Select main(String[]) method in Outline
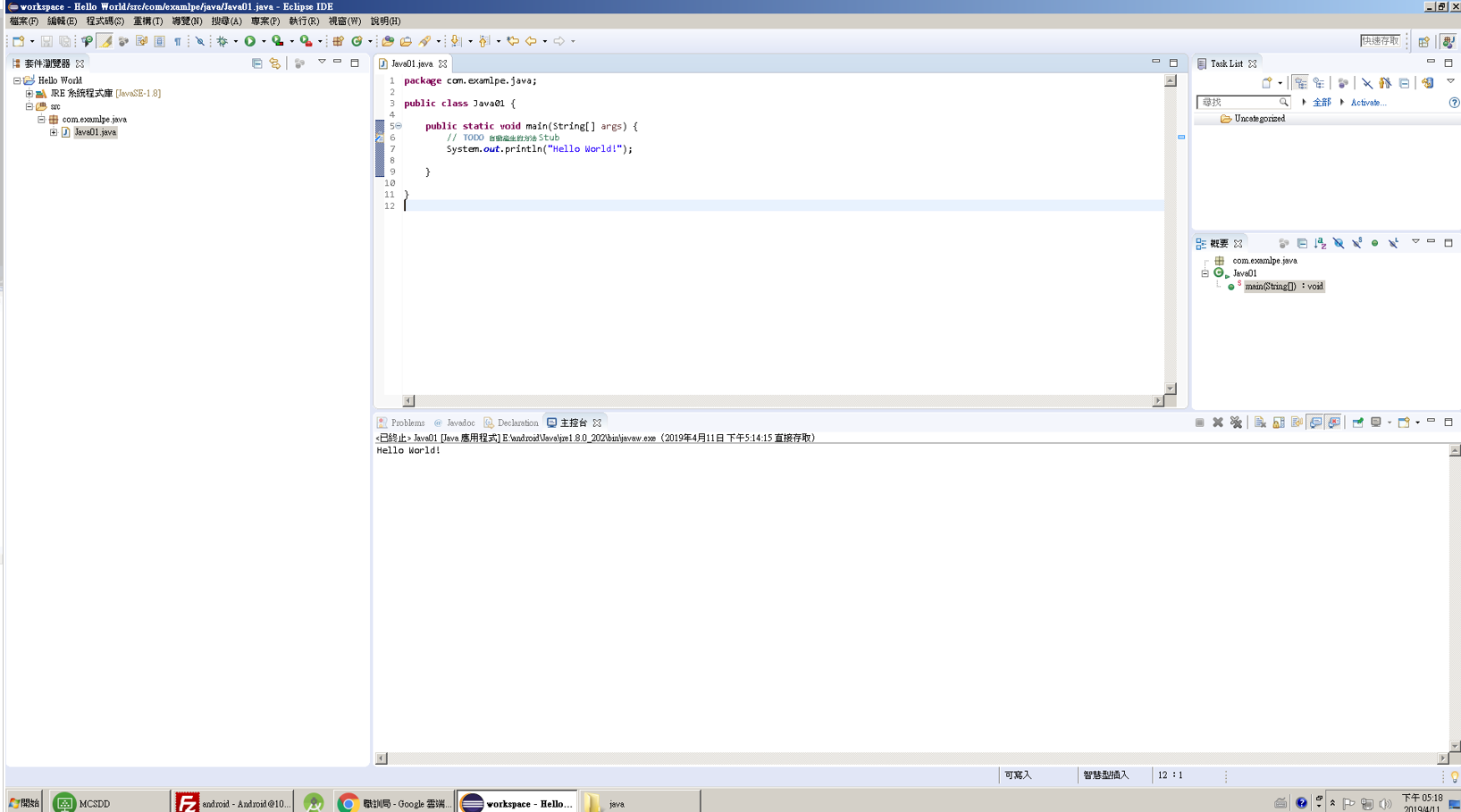1461x812 pixels. point(1283,286)
